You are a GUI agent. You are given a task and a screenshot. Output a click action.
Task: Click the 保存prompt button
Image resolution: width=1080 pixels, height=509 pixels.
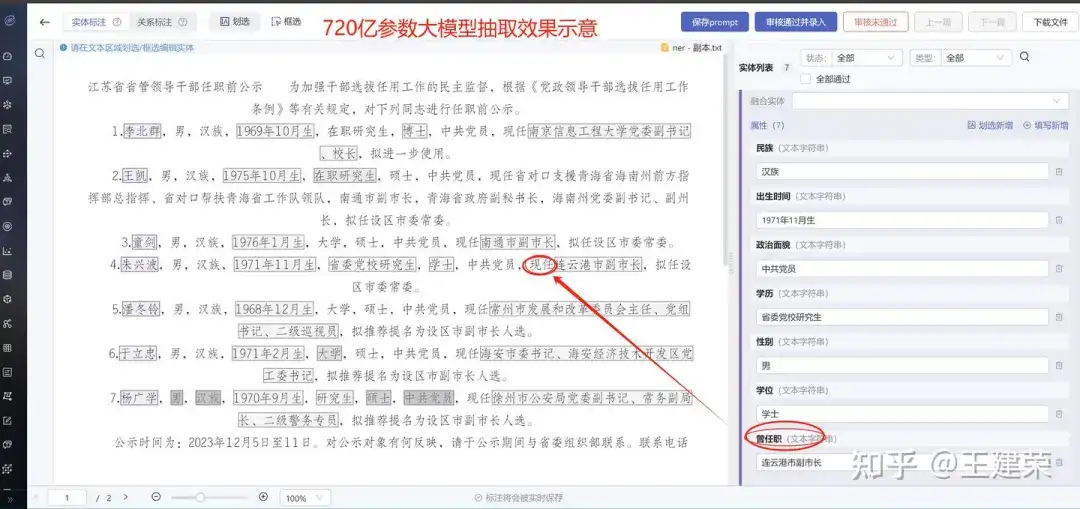tap(714, 22)
